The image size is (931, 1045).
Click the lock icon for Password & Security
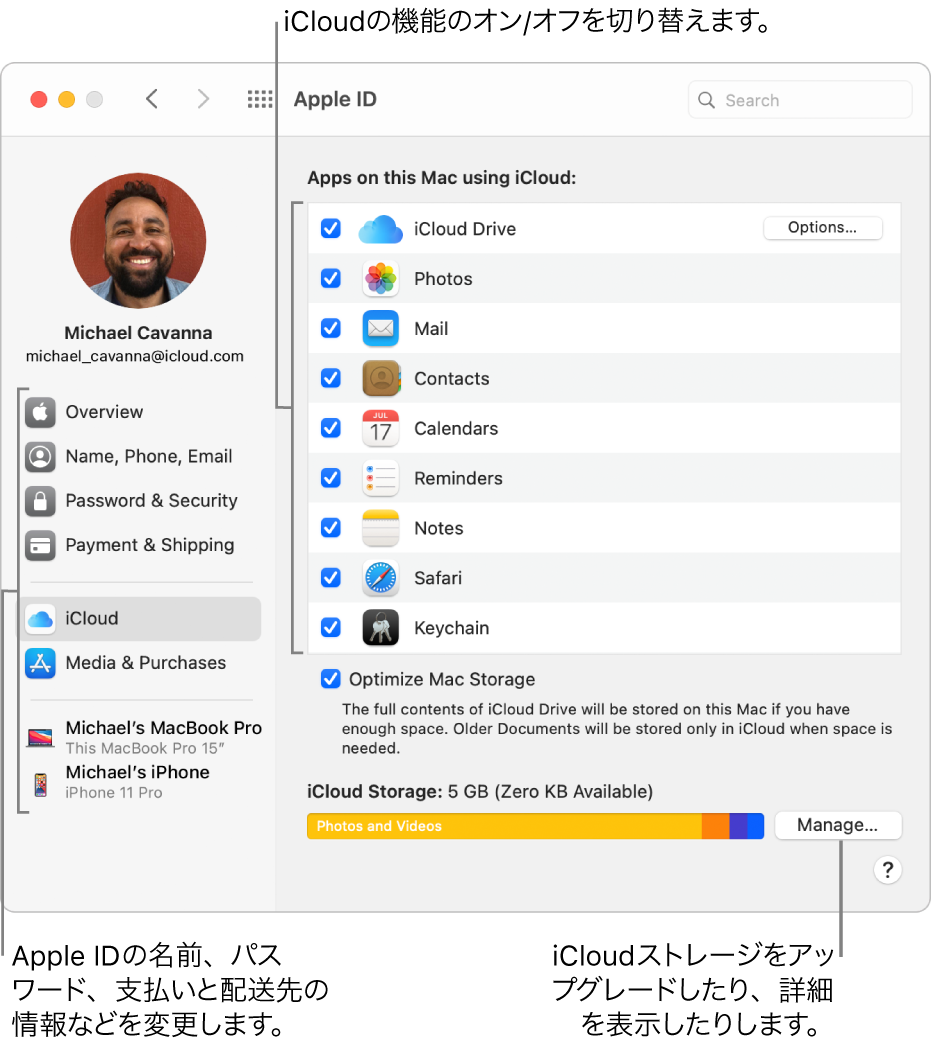(41, 501)
